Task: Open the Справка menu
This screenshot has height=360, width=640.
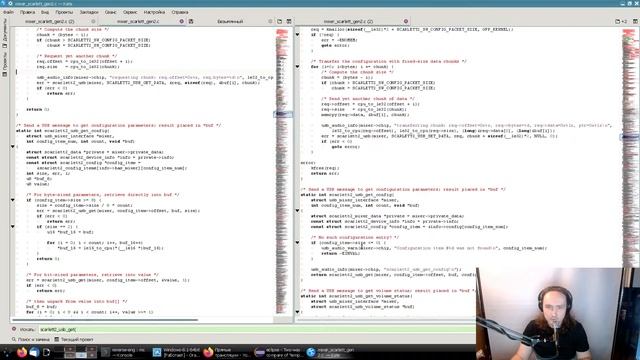Action: coord(180,12)
